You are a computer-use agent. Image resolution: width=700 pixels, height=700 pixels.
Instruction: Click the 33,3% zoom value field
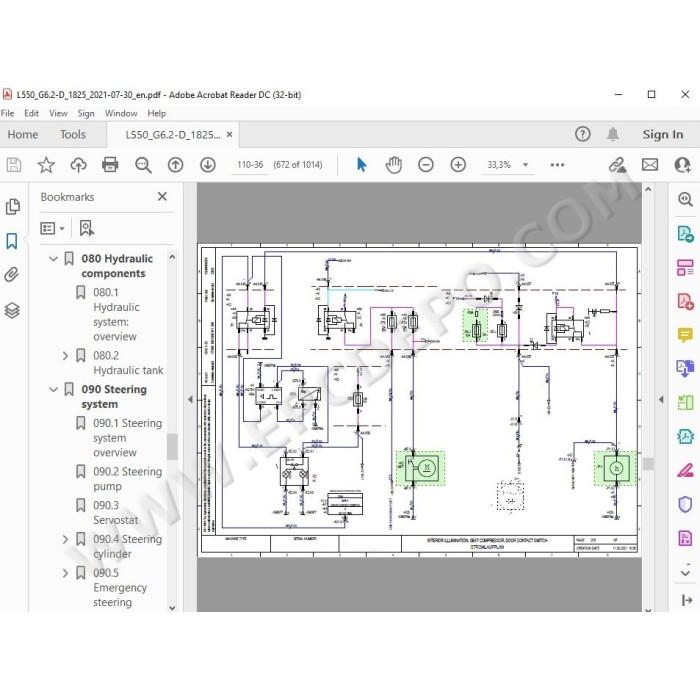(499, 165)
